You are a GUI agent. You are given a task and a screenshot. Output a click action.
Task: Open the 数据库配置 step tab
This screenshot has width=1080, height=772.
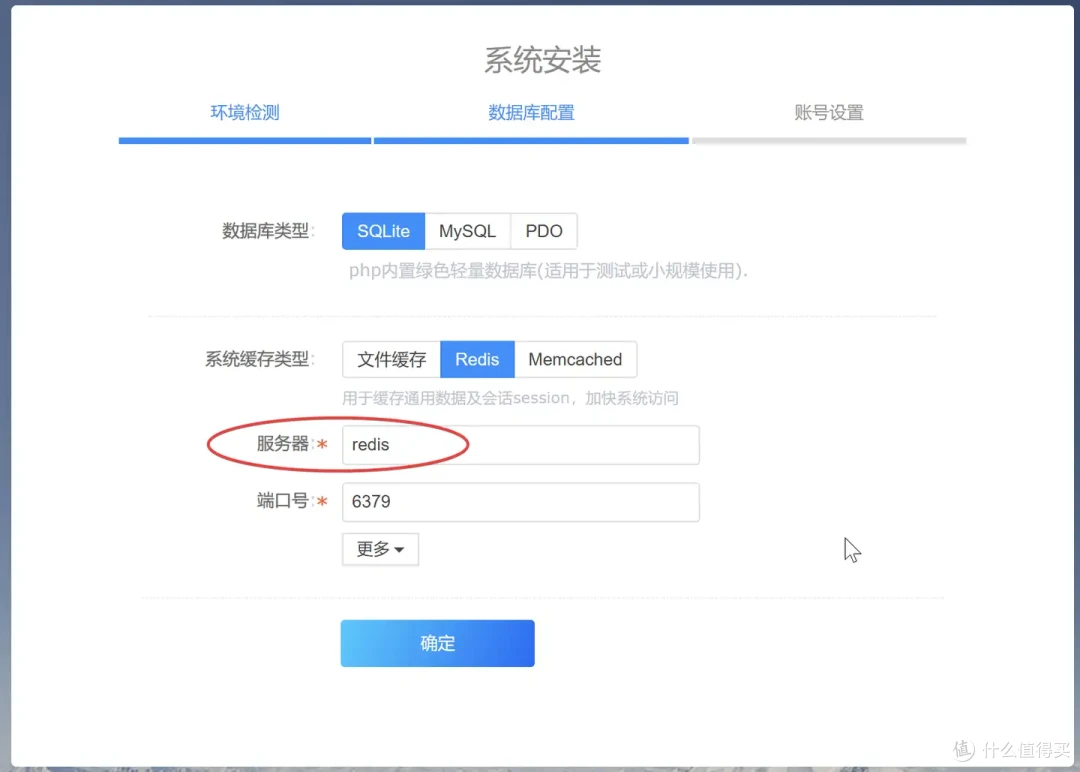pos(531,112)
